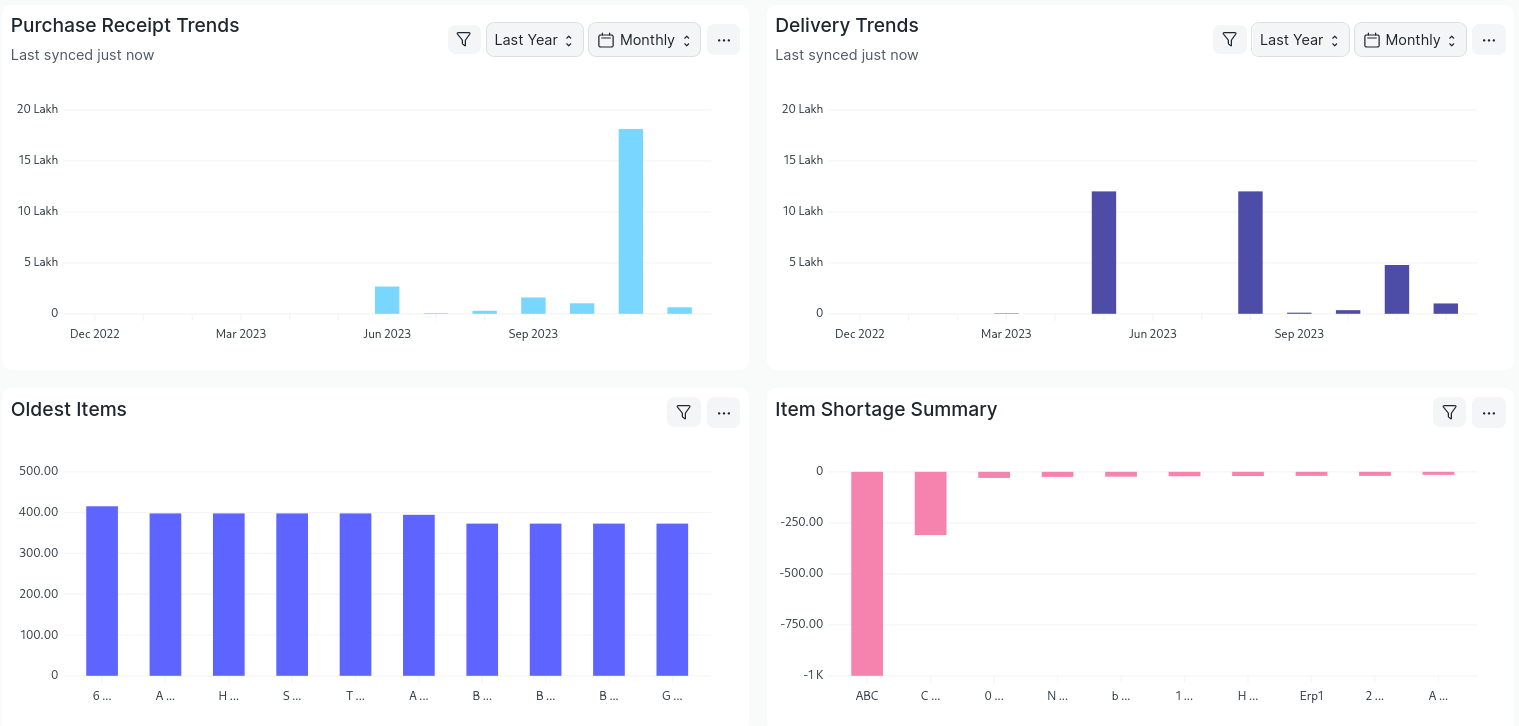This screenshot has height=726, width=1519.
Task: Open filter on Item Shortage Summary chart
Action: 1449,412
